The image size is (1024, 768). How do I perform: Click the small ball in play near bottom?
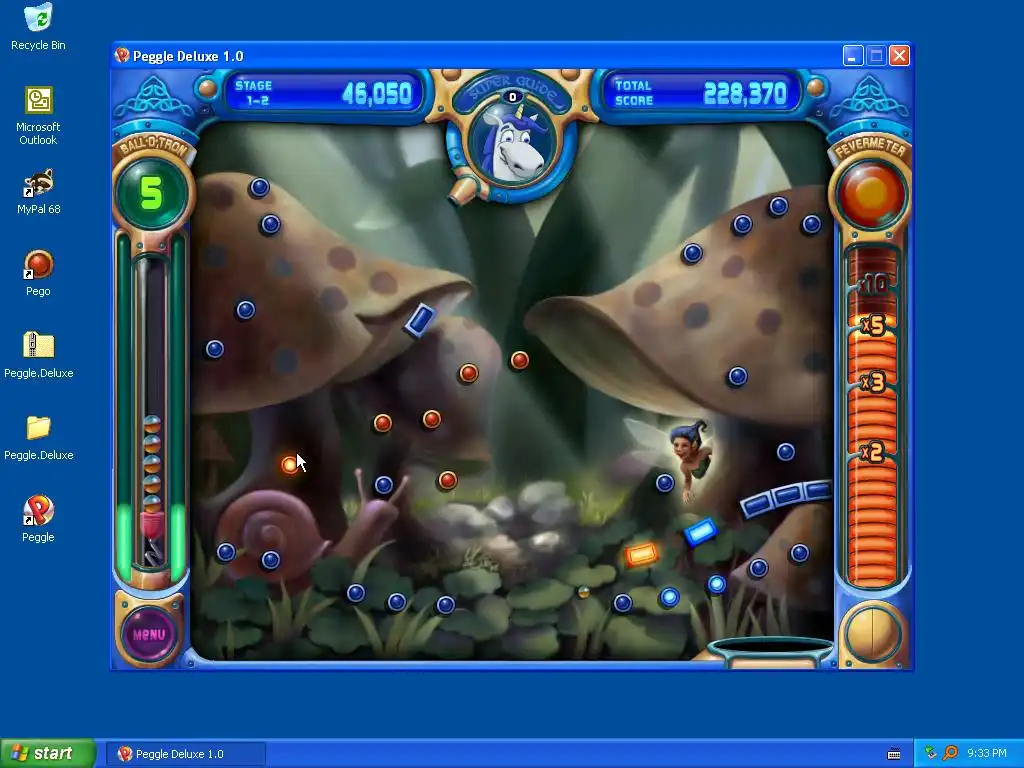point(584,592)
